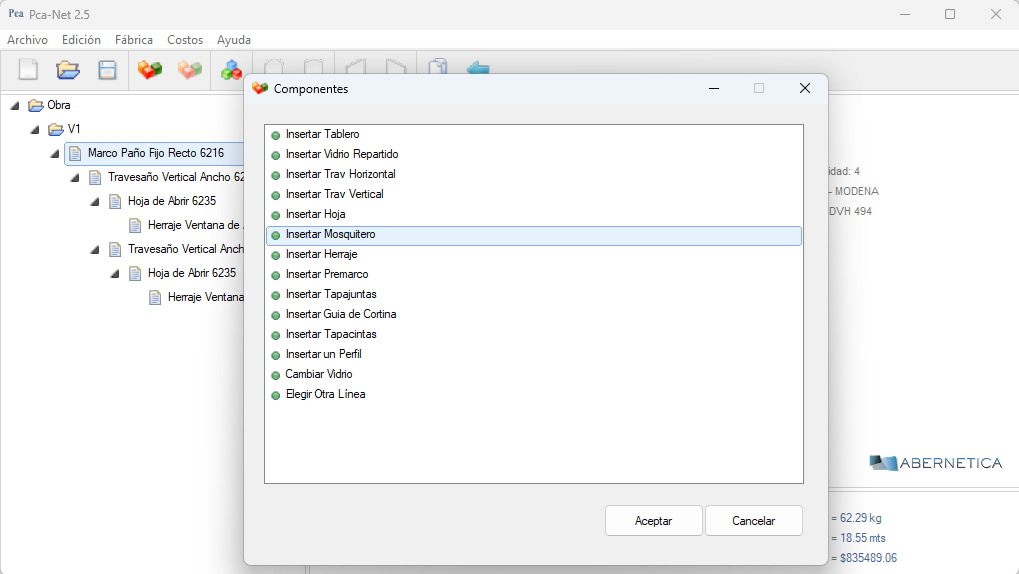Close the Componentes dialog
This screenshot has width=1019, height=574.
tap(805, 88)
